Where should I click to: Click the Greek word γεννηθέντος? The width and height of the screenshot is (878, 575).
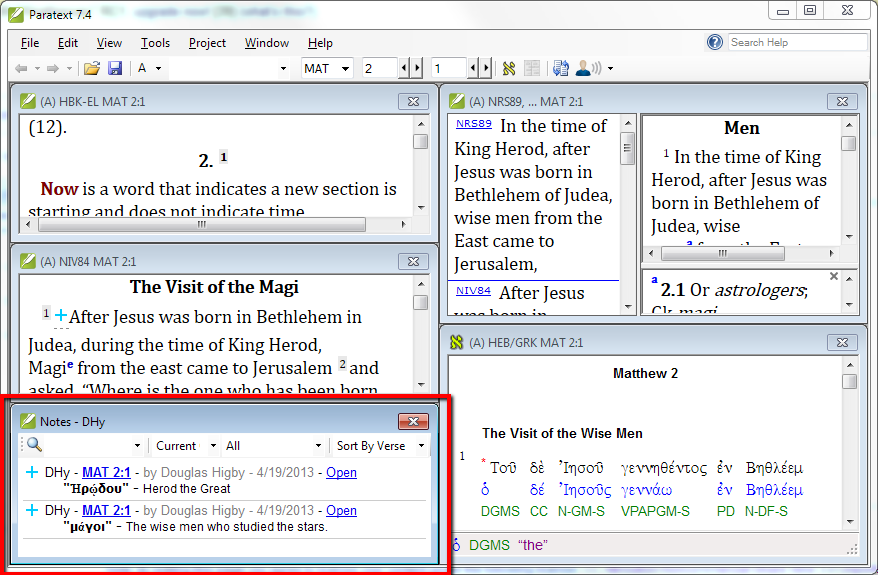664,468
